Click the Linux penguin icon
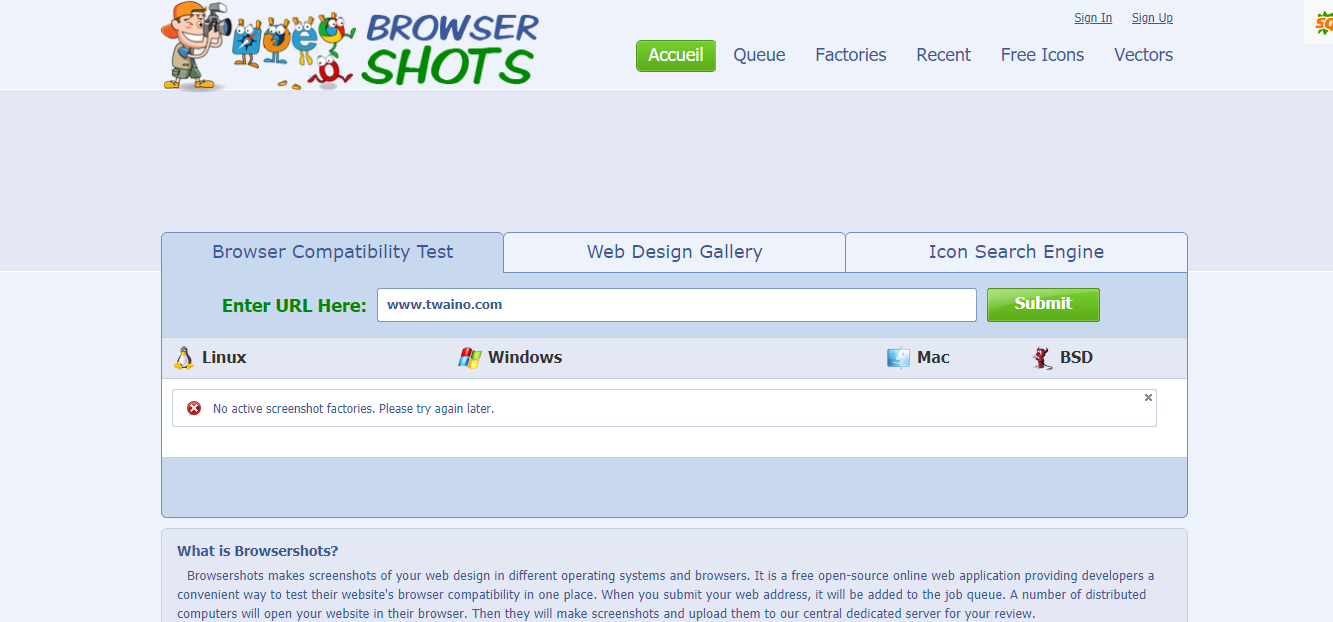 184,358
